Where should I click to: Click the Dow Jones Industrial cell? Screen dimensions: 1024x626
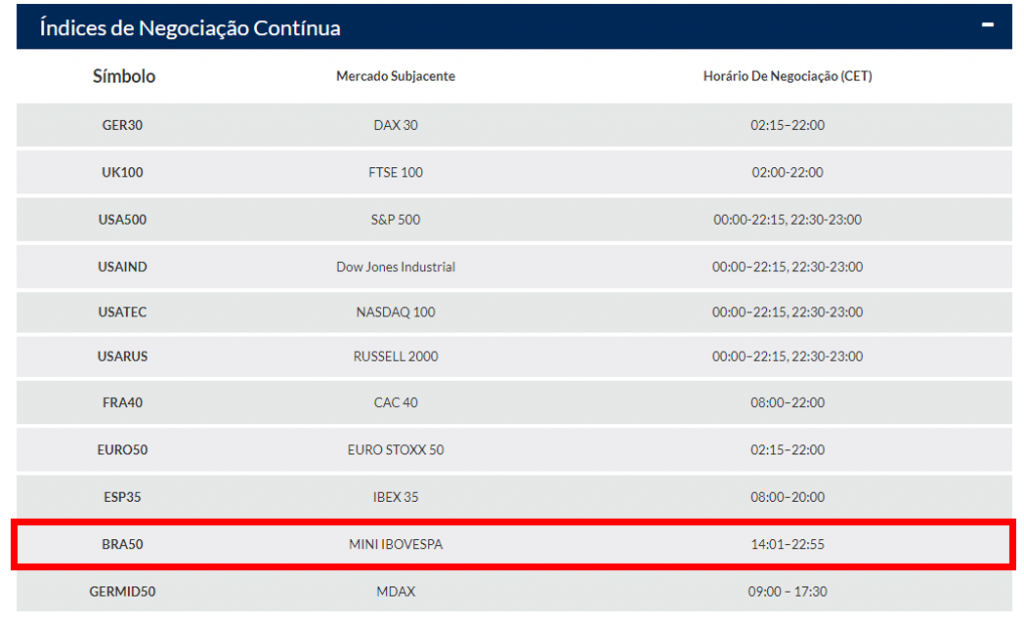[396, 267]
